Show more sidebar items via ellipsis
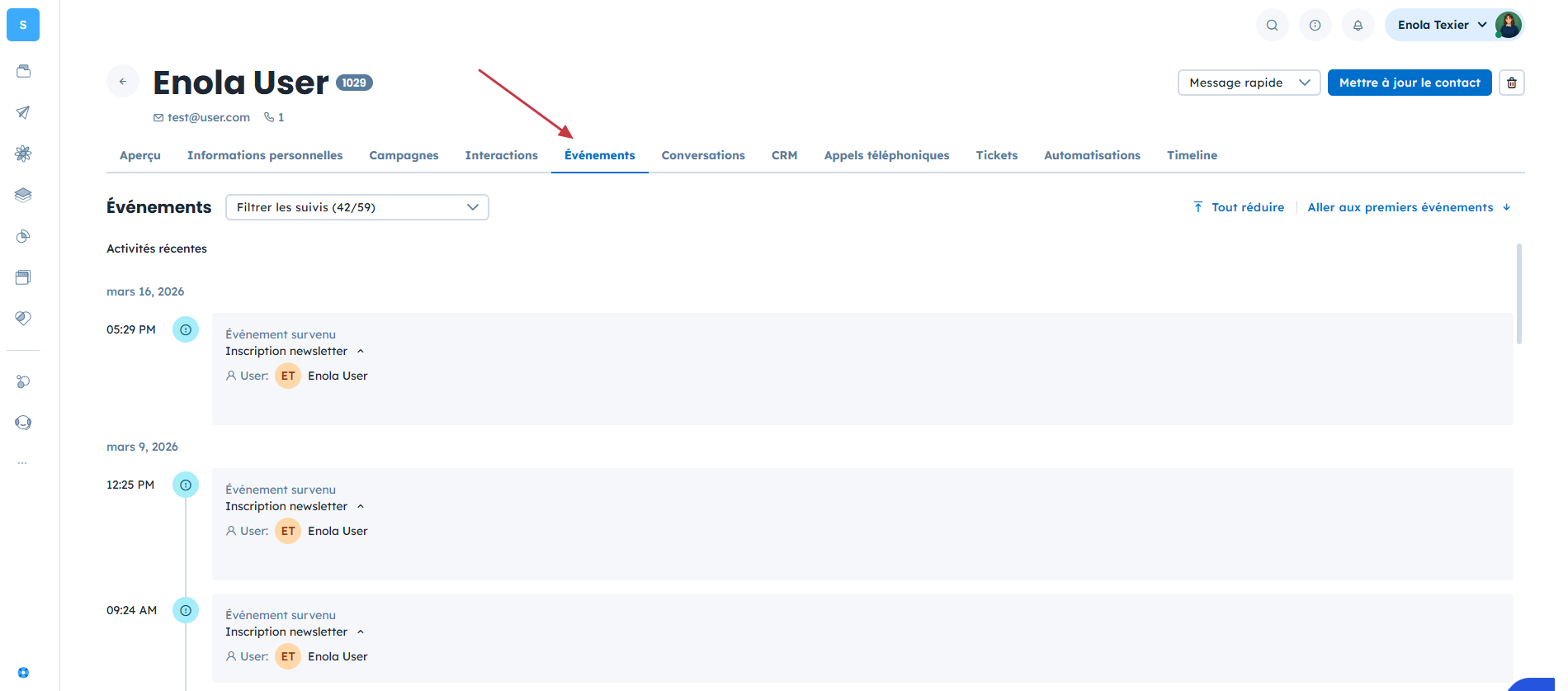 pyautogui.click(x=22, y=463)
